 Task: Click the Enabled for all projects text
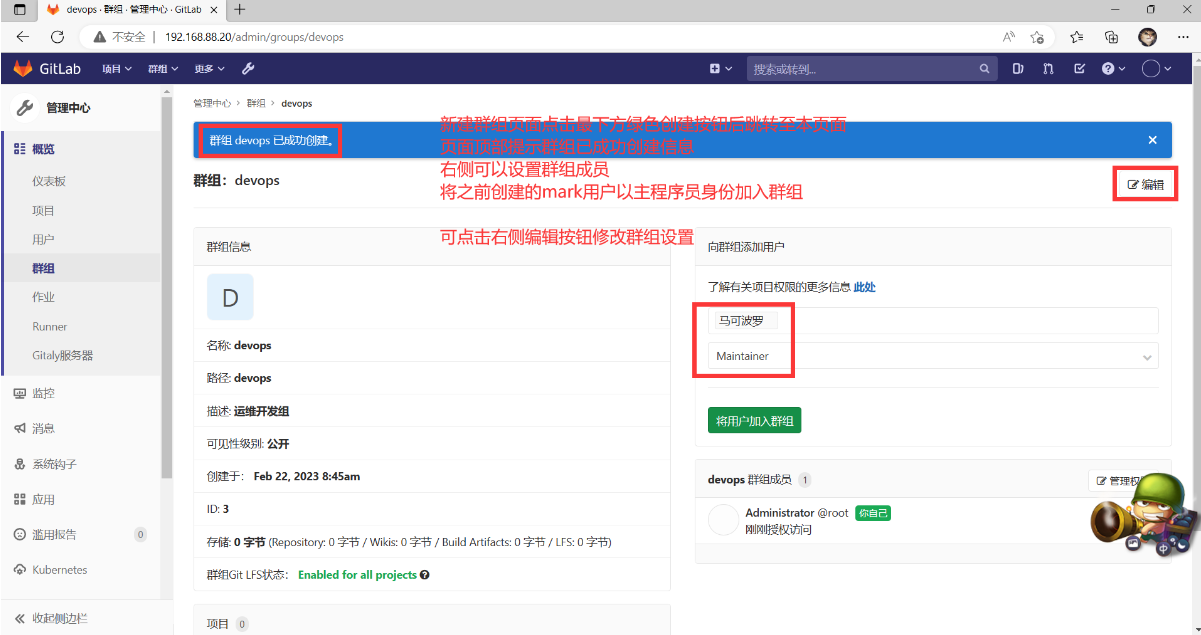(x=357, y=575)
